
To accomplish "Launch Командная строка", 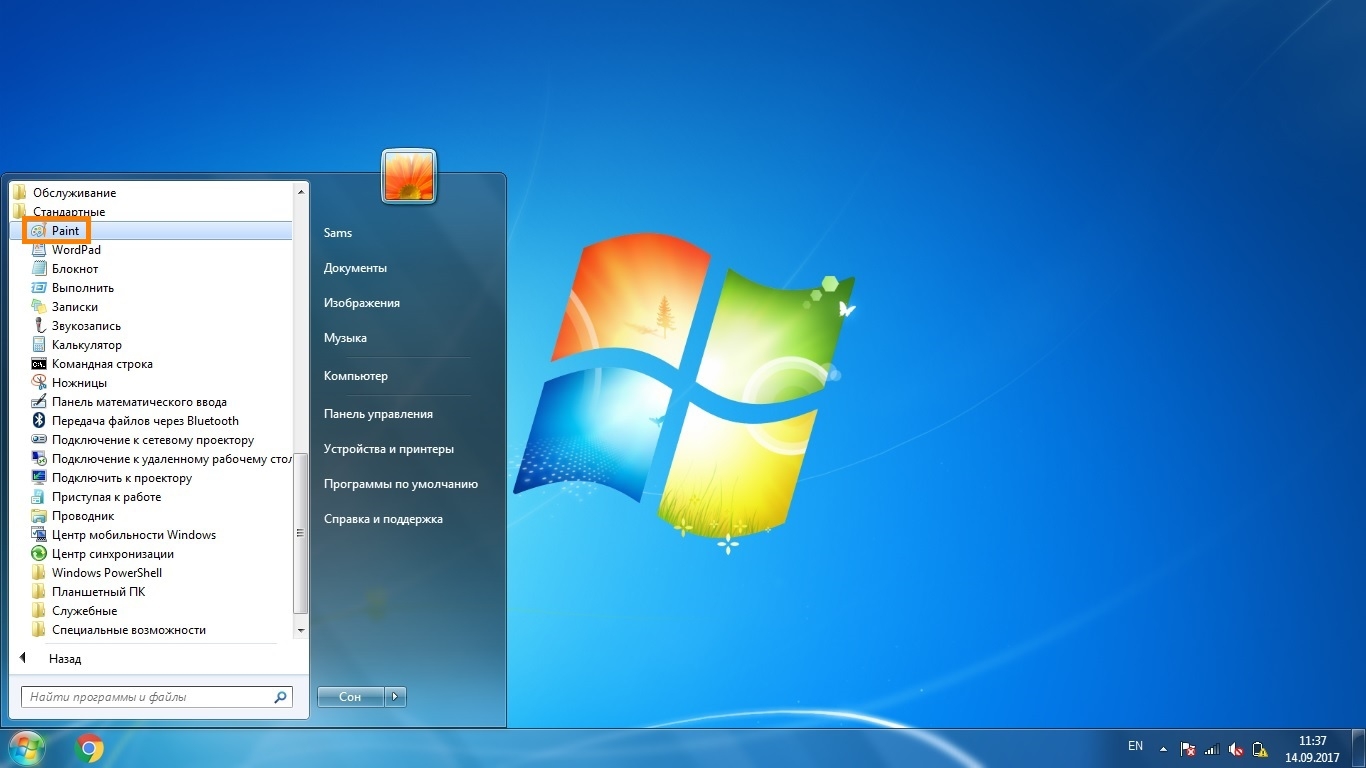I will point(102,364).
